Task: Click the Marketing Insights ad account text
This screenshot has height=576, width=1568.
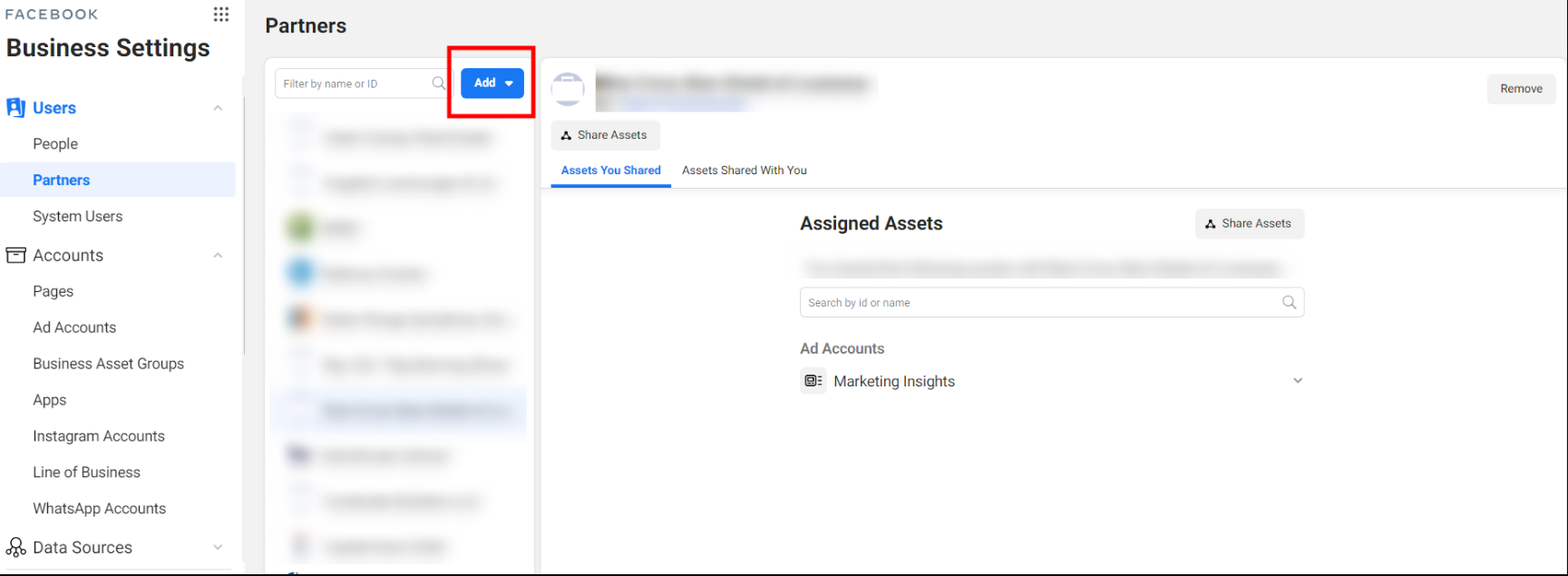Action: (x=894, y=381)
